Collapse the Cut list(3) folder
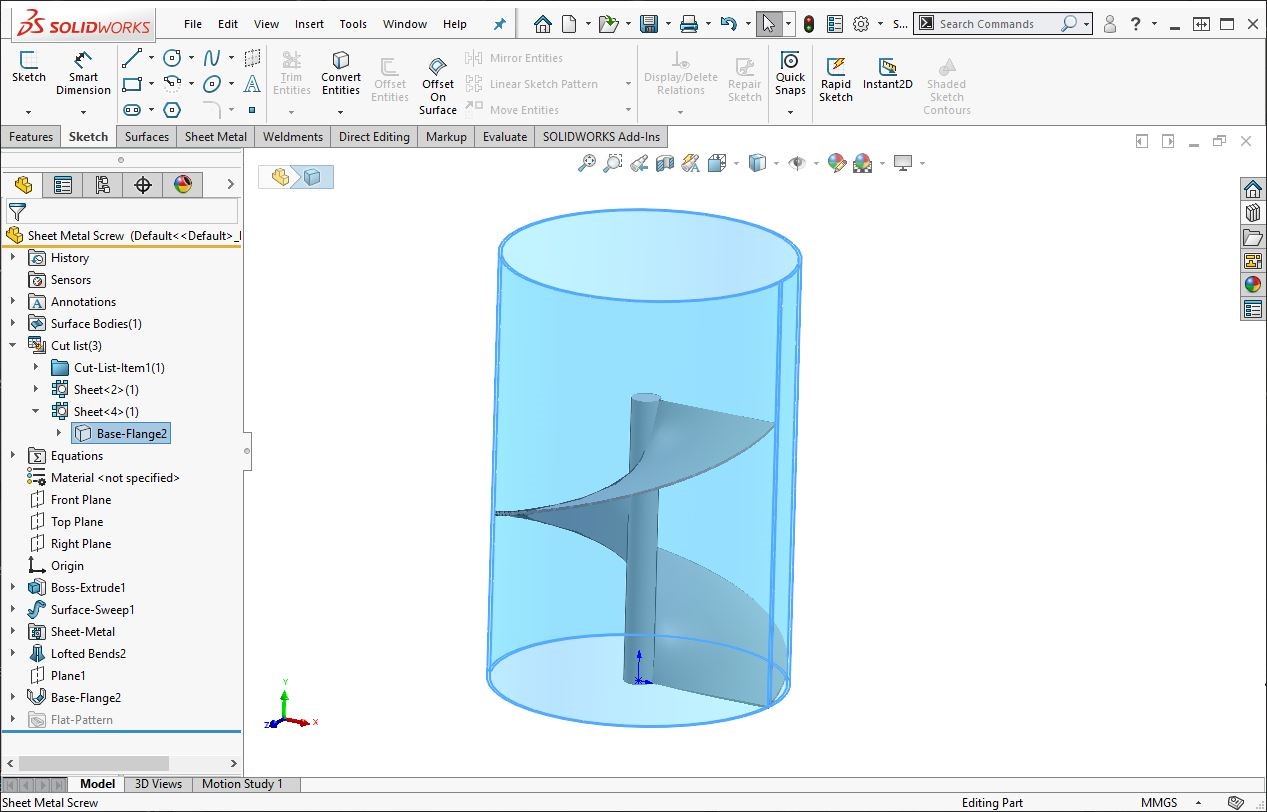This screenshot has height=812, width=1267. pos(13,346)
